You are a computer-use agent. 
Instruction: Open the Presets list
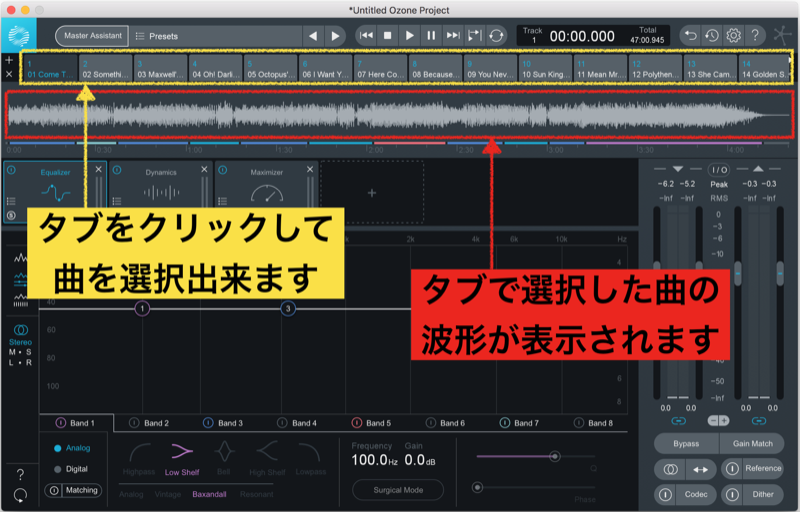[157, 36]
